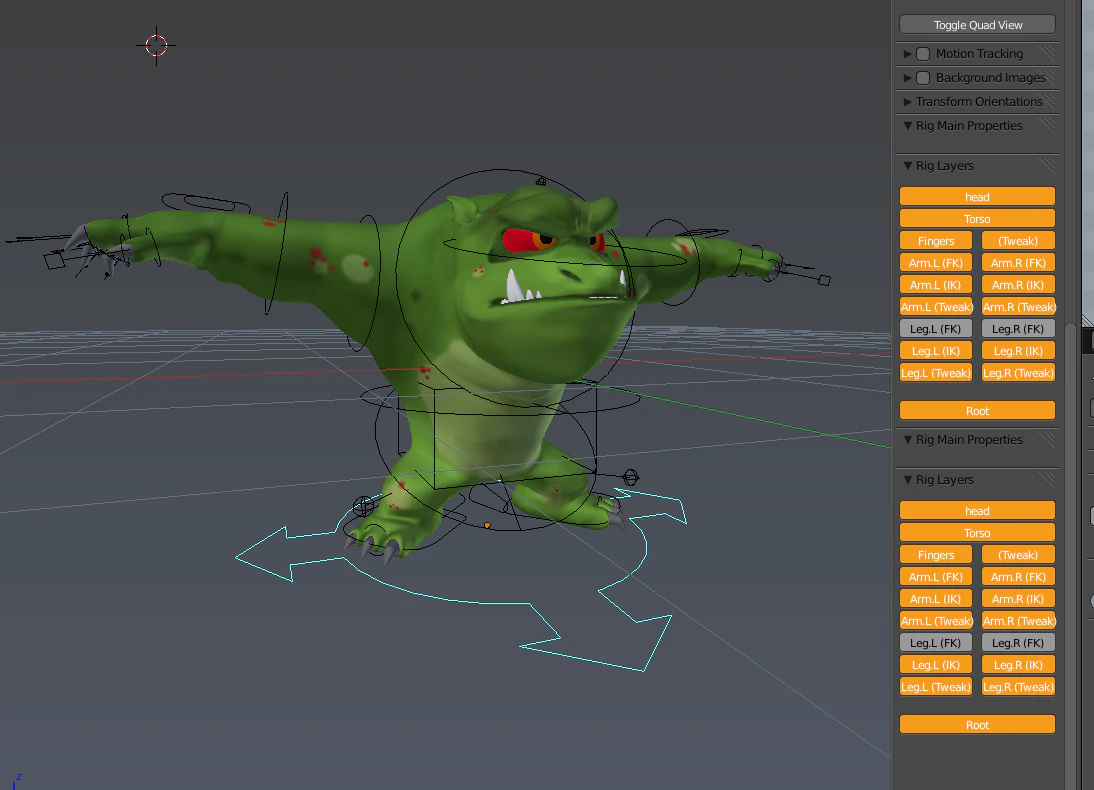Toggle the Leg.L (IK) layer off
Viewport: 1094px width, 790px height.
(935, 350)
